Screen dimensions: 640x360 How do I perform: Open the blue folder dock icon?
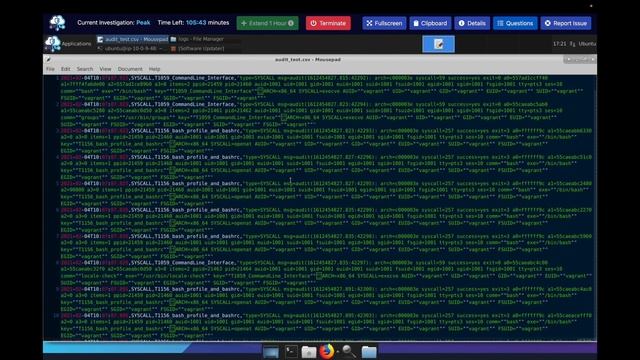pyautogui.click(x=369, y=352)
